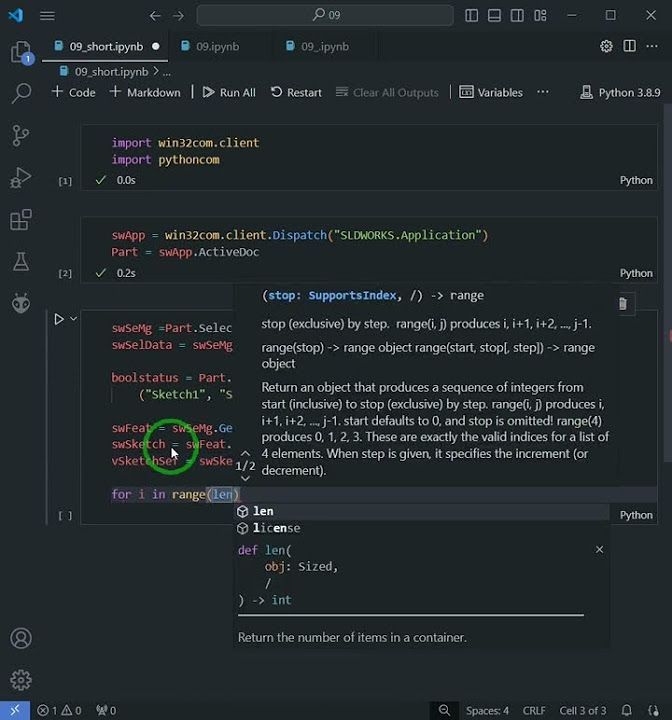The image size is (672, 720).
Task: Add a new Code cell
Action: (73, 92)
